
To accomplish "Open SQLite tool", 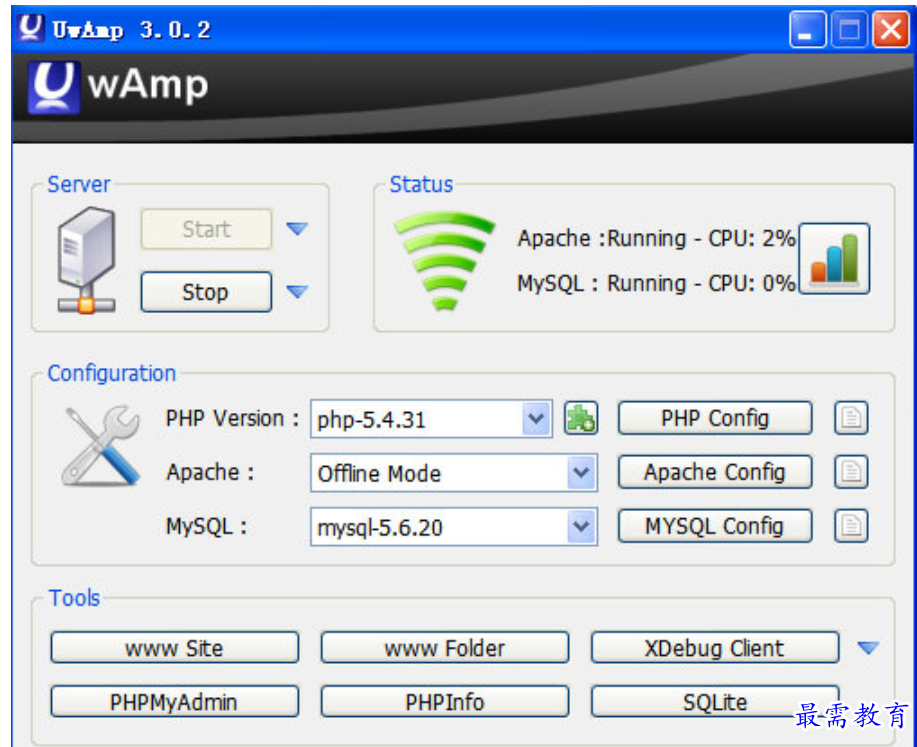I will (x=715, y=701).
